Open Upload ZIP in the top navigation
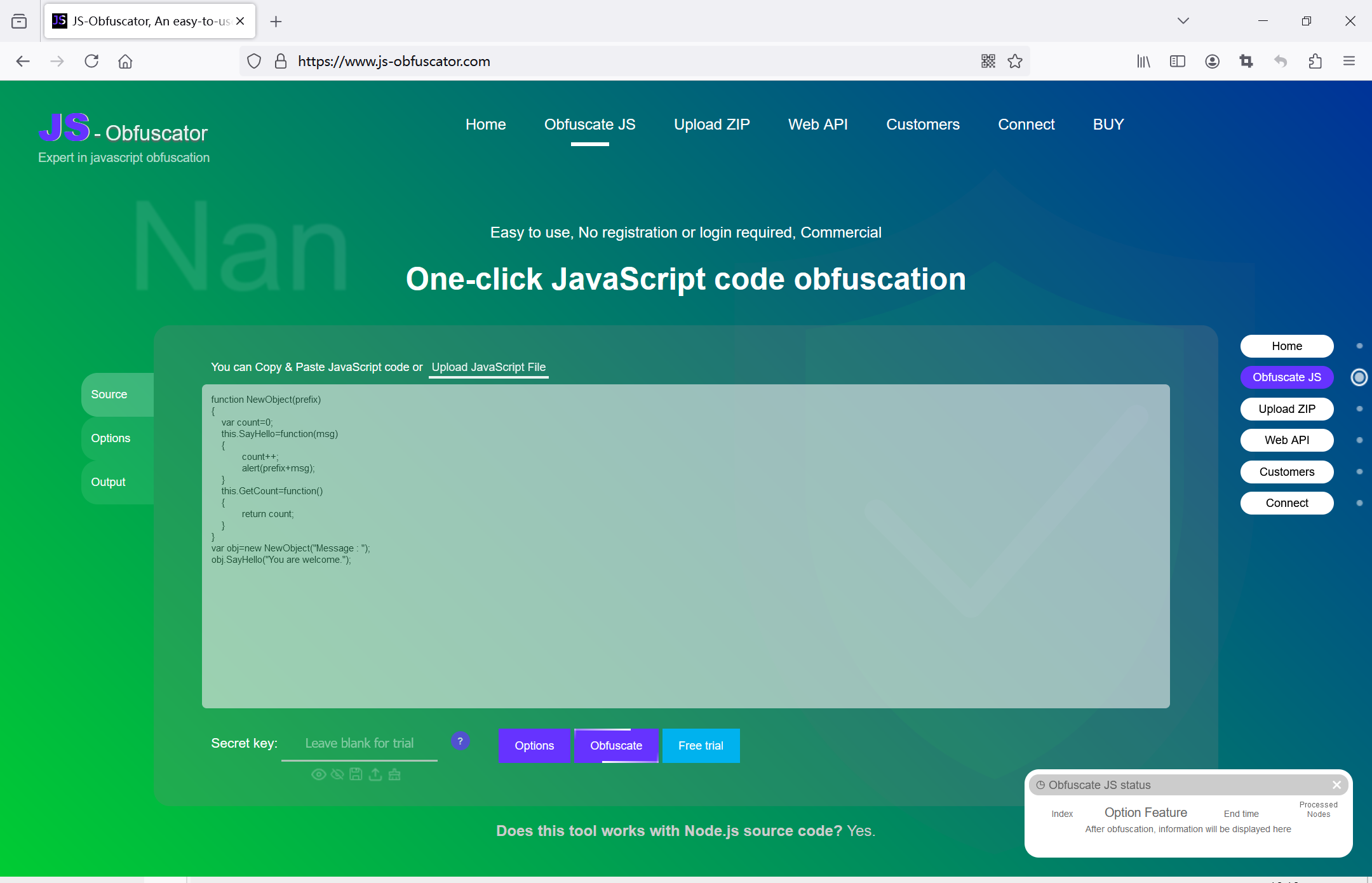This screenshot has height=883, width=1372. point(711,125)
